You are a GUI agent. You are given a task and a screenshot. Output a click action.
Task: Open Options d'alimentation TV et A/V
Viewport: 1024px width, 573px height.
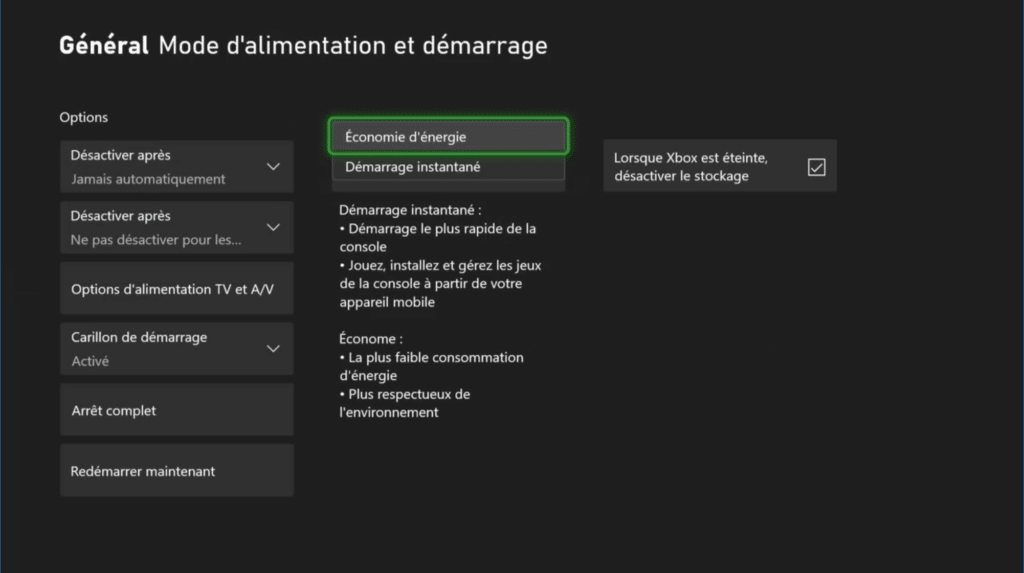[x=176, y=289]
